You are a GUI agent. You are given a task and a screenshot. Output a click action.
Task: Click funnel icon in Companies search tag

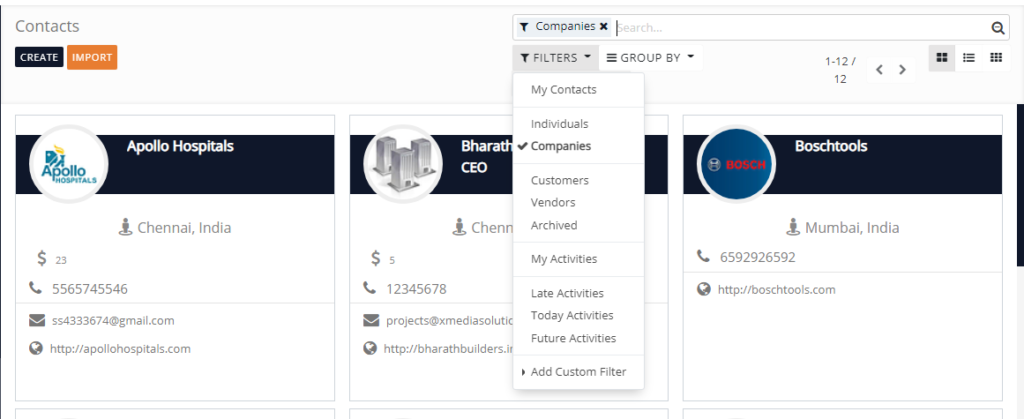click(524, 27)
